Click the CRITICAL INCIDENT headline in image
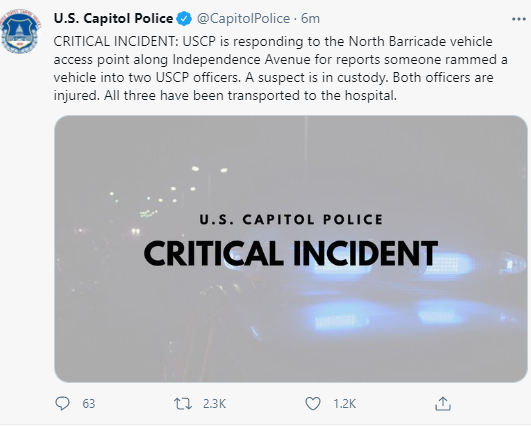This screenshot has height=429, width=531. coord(291,253)
